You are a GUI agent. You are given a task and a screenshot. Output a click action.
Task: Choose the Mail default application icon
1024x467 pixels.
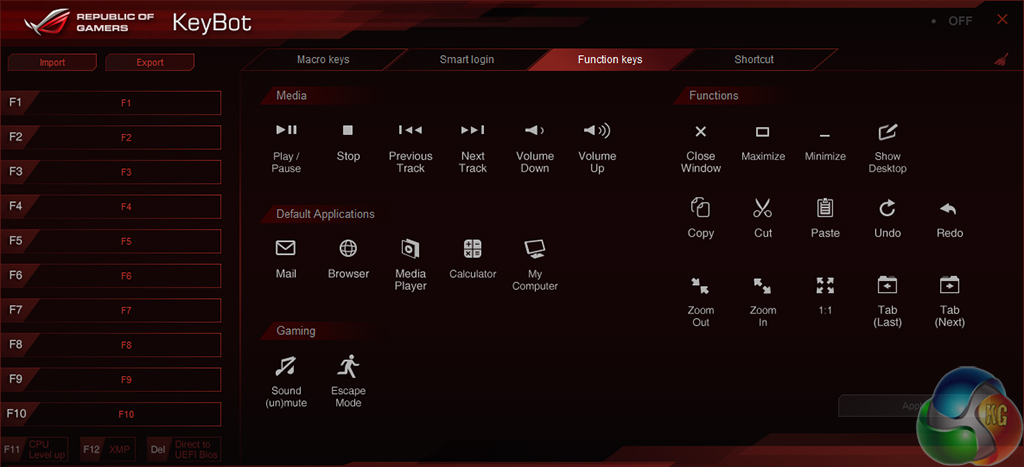pyautogui.click(x=286, y=248)
